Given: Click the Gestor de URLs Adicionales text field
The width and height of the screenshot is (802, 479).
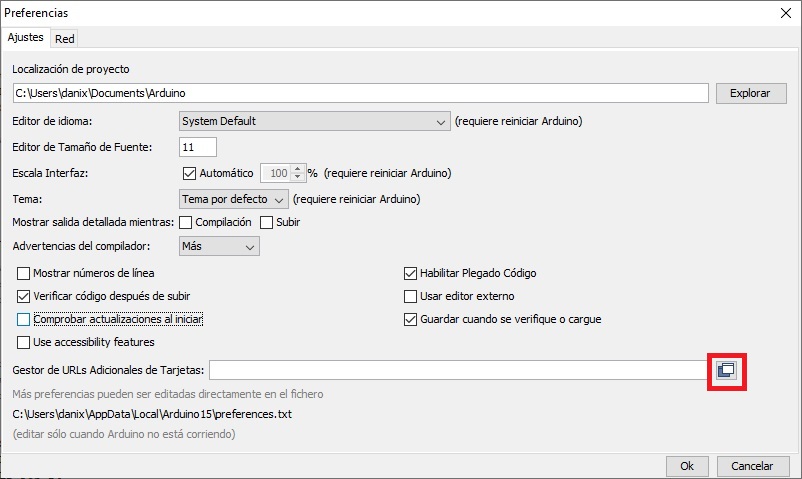Looking at the screenshot, I should pos(459,370).
